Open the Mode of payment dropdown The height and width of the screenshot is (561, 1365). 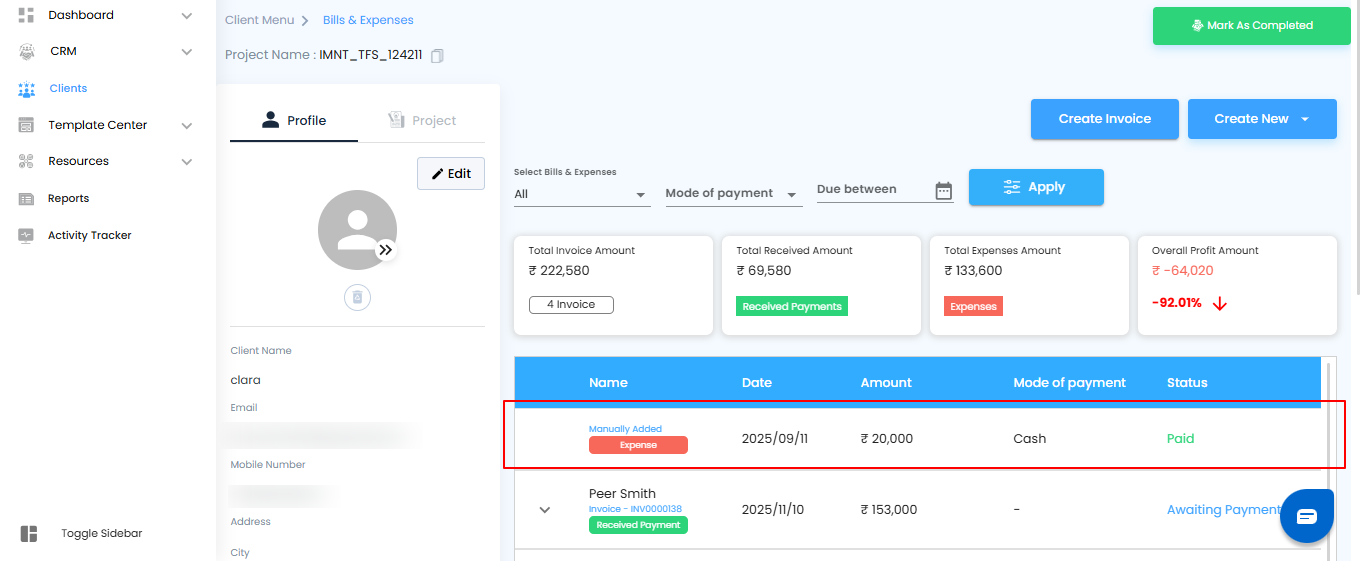732,193
